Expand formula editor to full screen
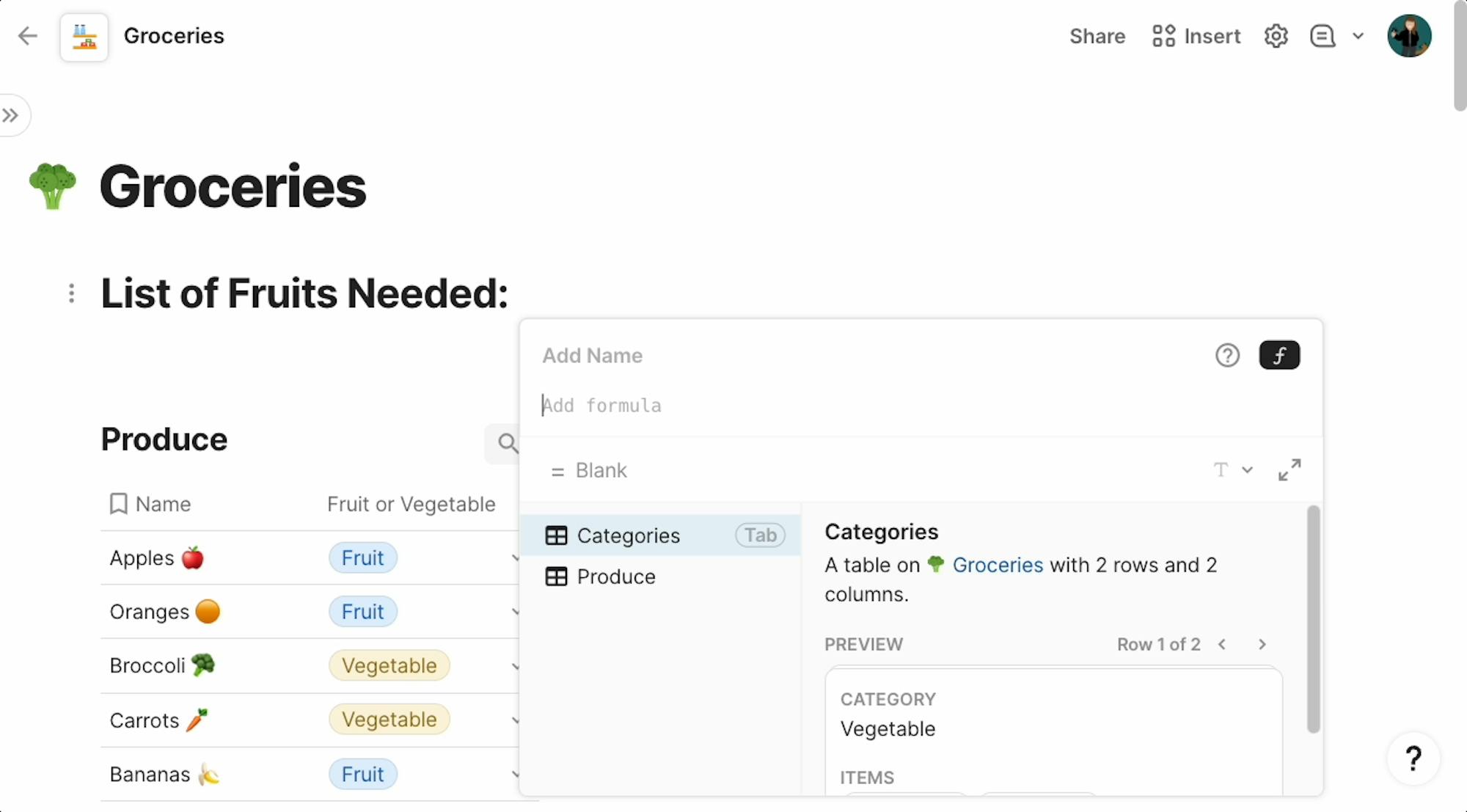This screenshot has height=812, width=1467. [x=1289, y=470]
